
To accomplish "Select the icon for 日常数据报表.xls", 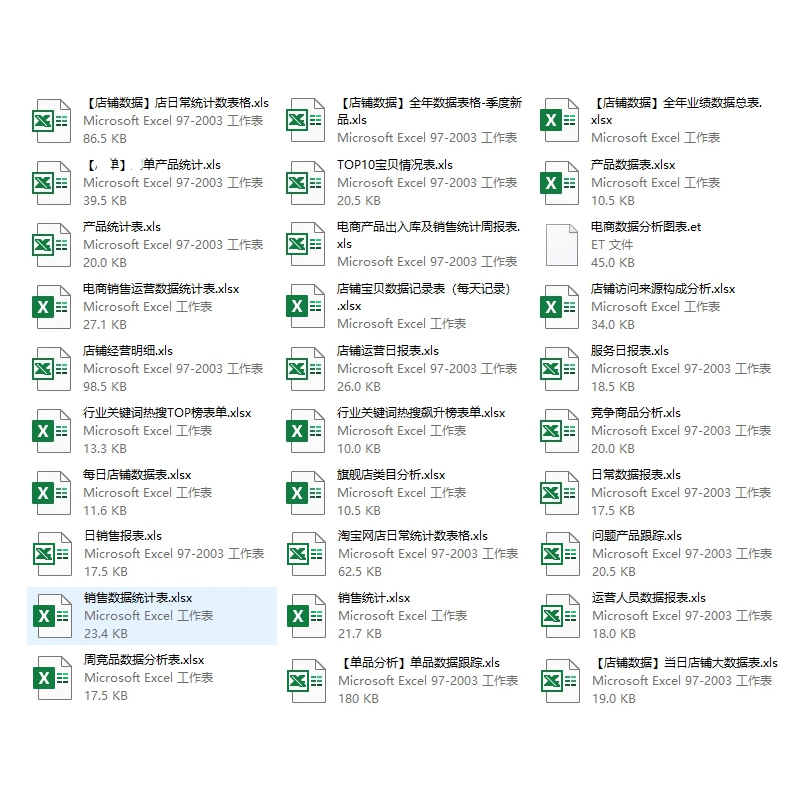I will click(x=560, y=493).
